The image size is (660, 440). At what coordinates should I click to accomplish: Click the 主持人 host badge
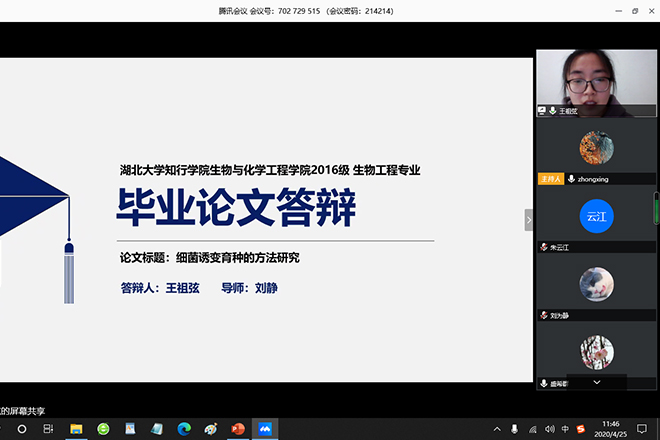tap(550, 179)
